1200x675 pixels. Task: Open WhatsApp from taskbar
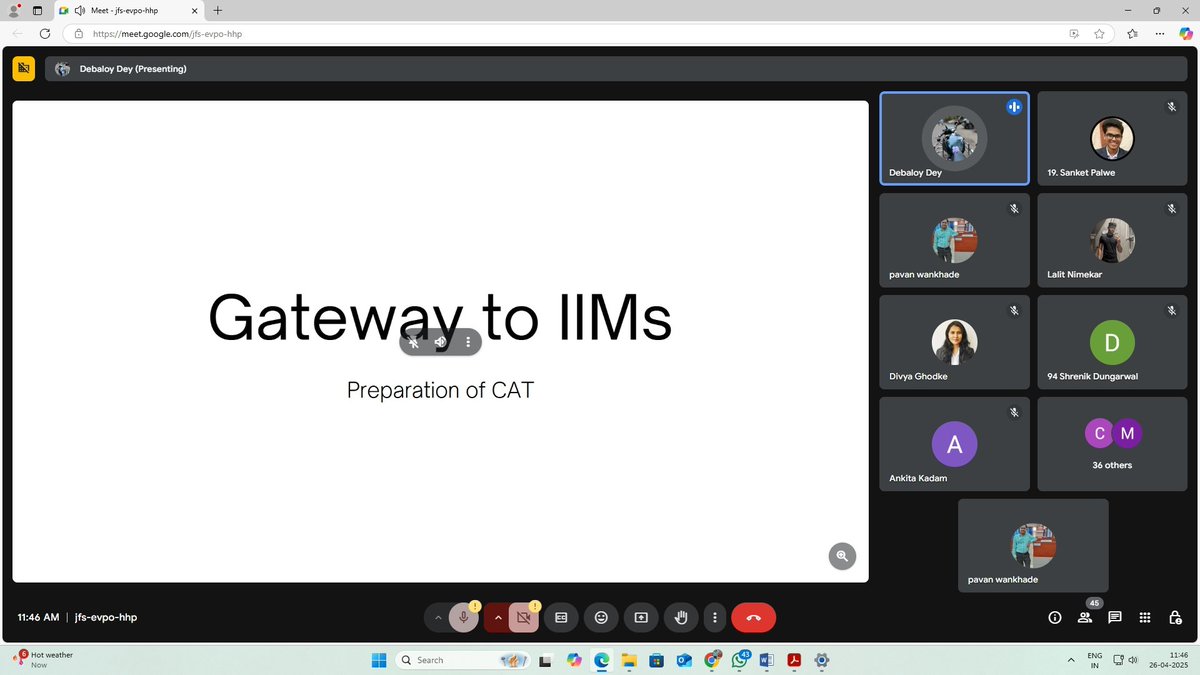coord(740,660)
